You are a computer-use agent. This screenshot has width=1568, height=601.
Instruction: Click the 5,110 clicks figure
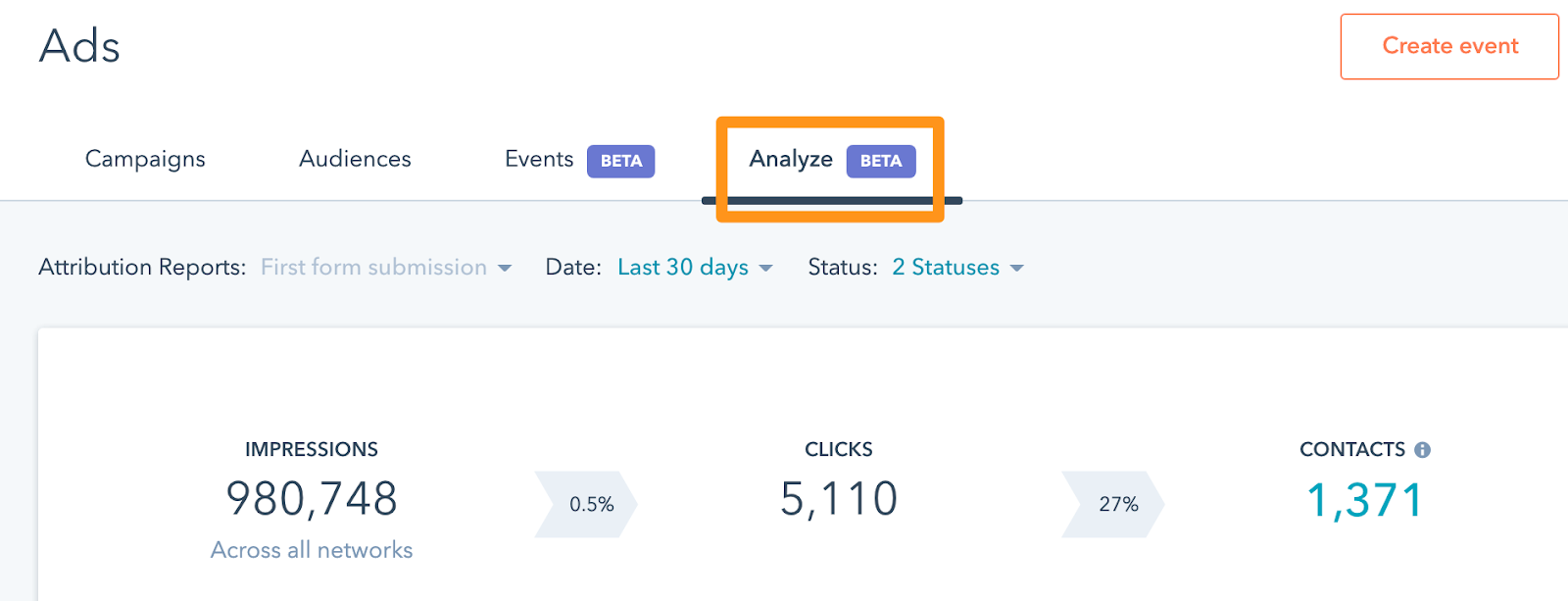point(839,499)
